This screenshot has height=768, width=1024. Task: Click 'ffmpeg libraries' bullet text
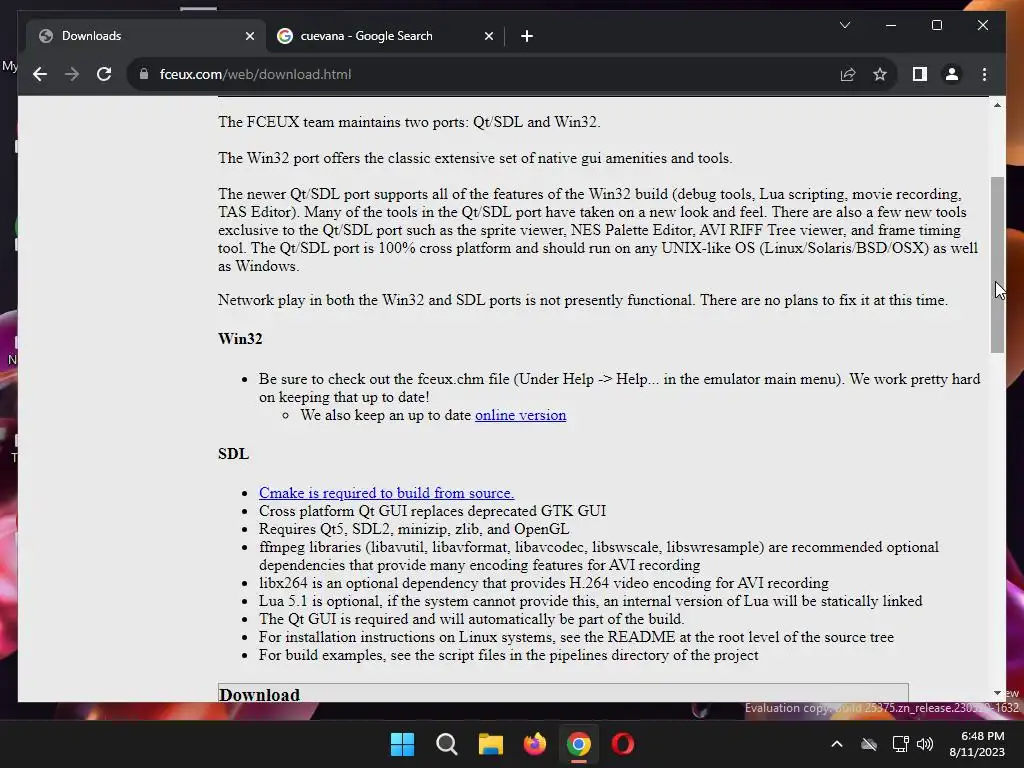pos(599,556)
